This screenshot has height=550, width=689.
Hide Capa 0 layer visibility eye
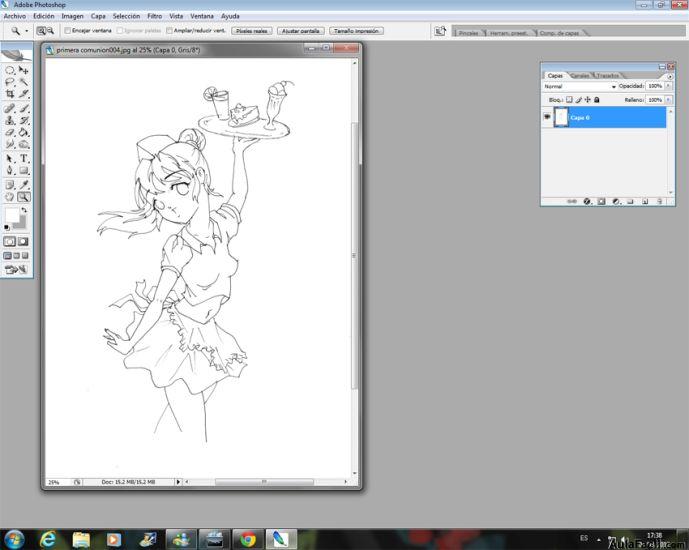point(547,117)
